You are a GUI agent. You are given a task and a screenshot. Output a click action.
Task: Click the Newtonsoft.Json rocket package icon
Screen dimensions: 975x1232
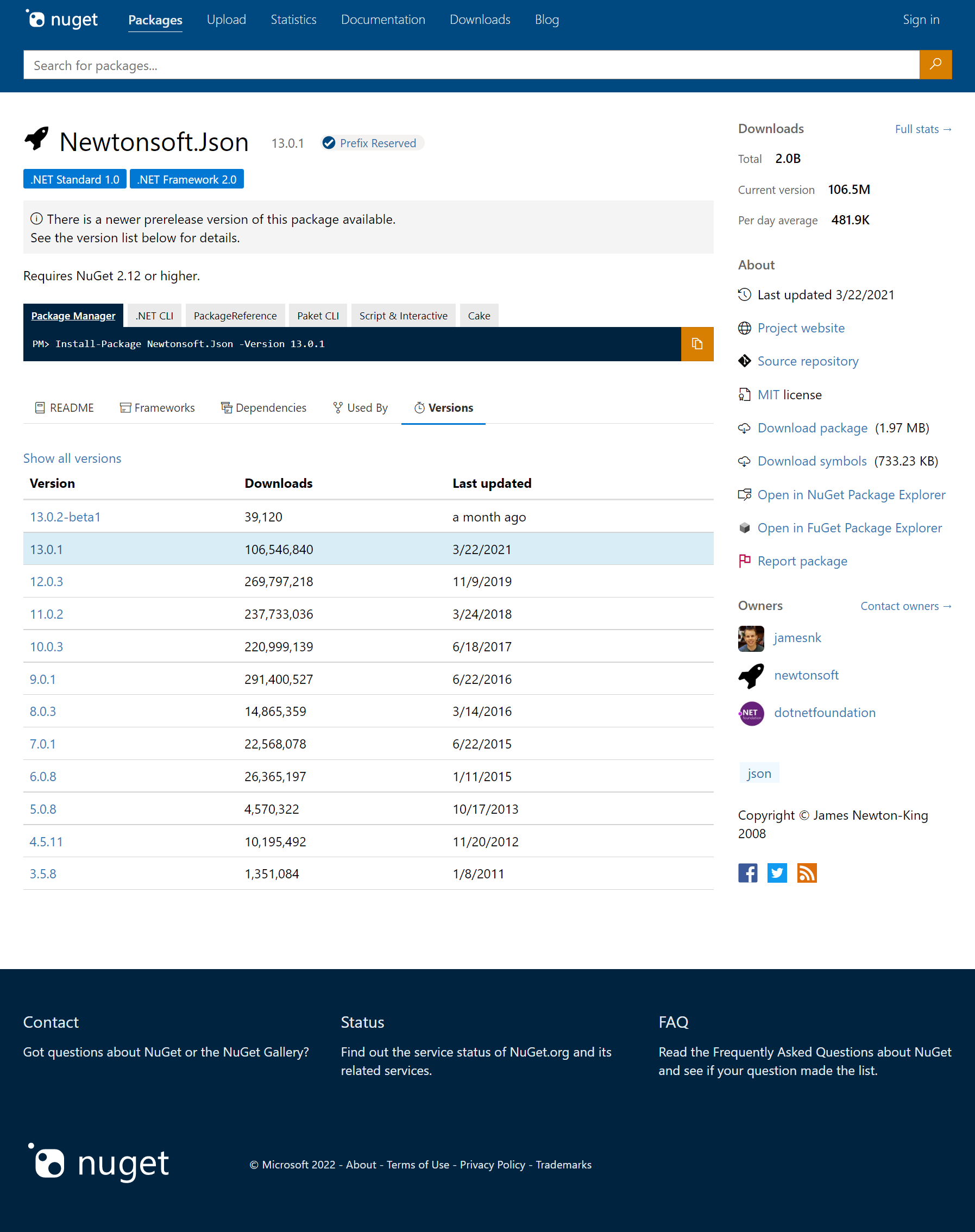coord(36,139)
